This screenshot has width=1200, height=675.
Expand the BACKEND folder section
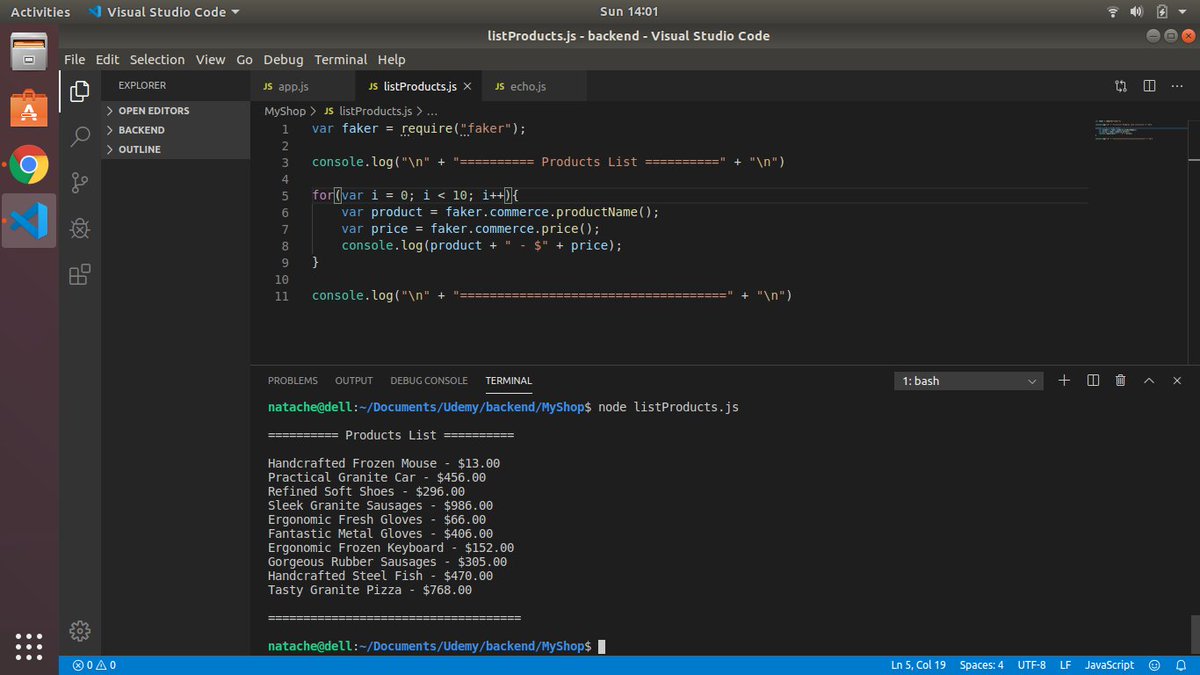point(175,130)
